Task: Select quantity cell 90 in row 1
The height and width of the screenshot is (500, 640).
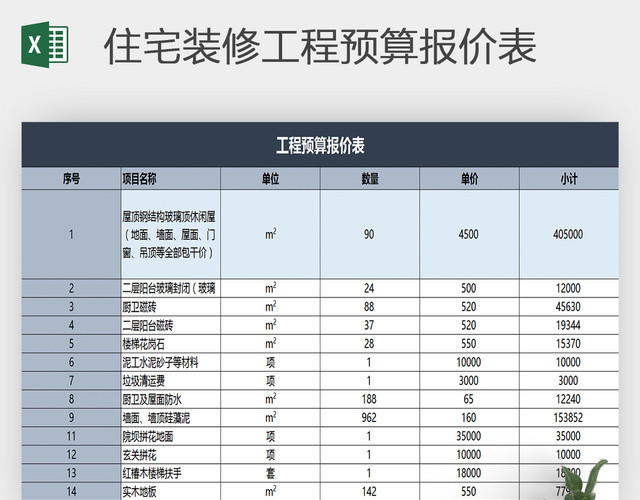Action: 370,234
